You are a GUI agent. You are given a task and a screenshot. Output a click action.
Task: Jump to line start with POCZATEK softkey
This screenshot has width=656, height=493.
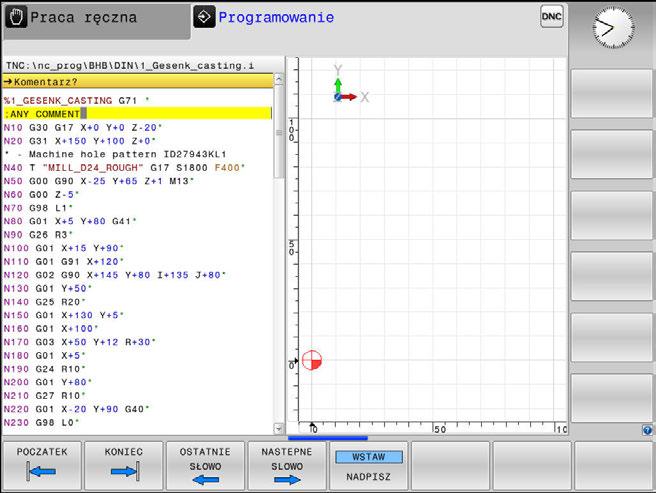(42, 465)
